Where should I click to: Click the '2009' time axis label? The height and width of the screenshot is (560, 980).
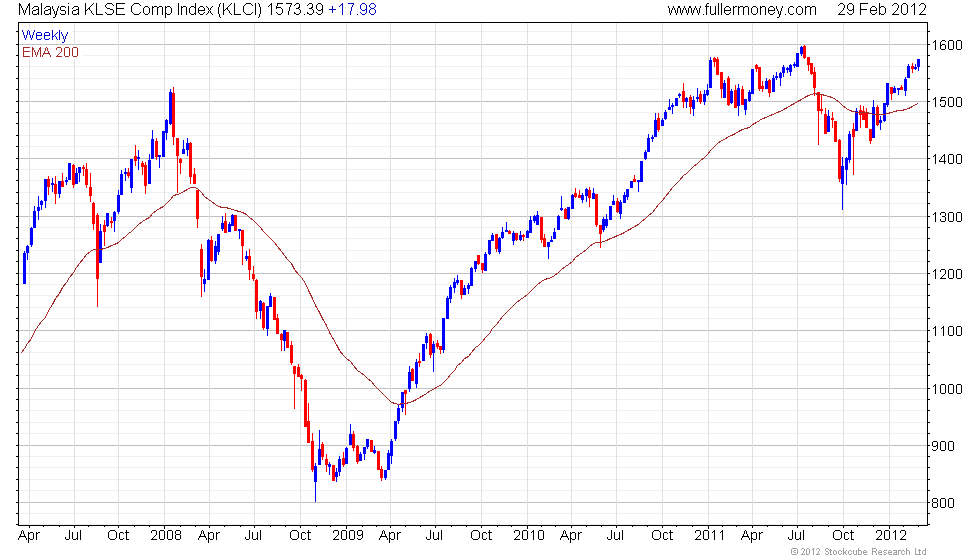pyautogui.click(x=348, y=536)
